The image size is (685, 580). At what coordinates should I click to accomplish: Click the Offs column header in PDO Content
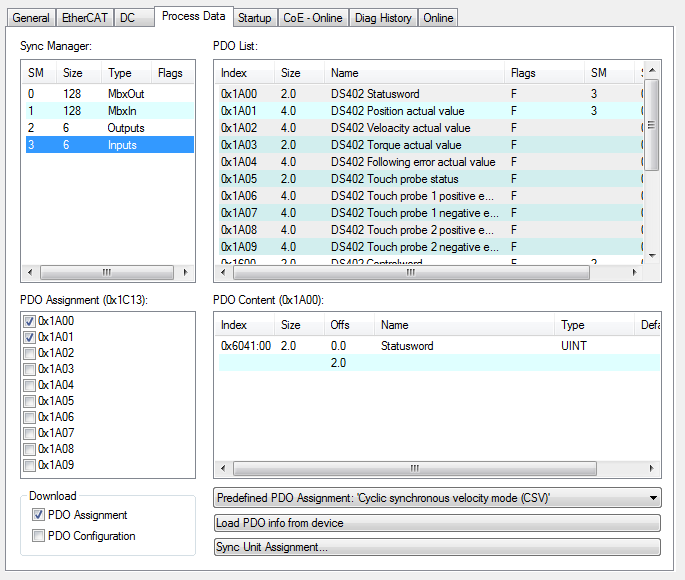[x=349, y=325]
